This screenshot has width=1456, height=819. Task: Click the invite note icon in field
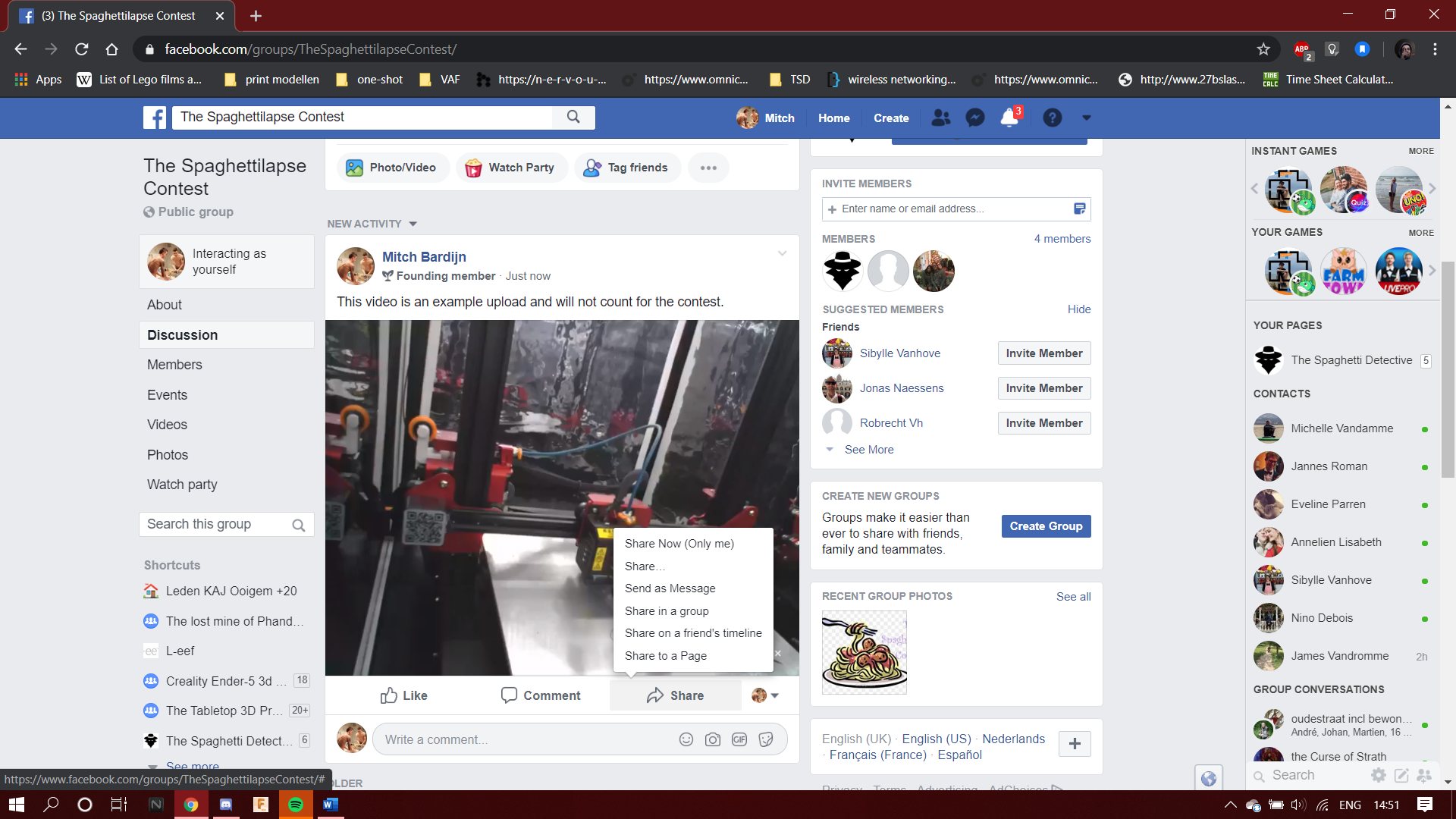click(x=1079, y=209)
